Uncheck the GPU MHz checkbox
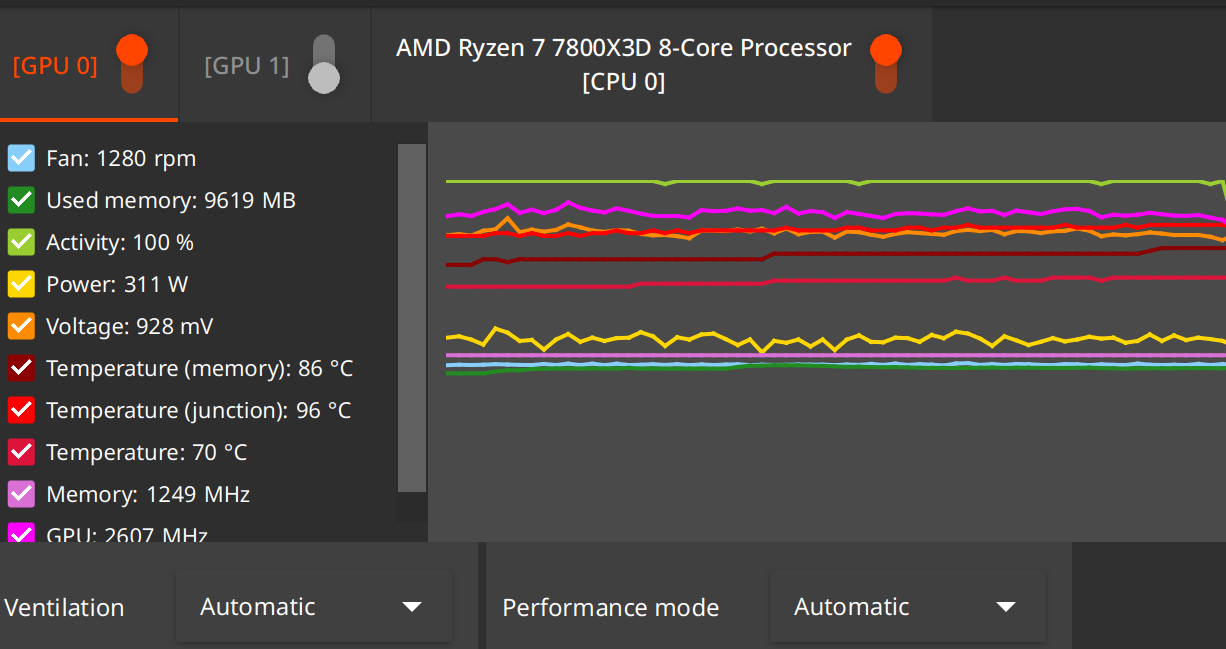Viewport: 1226px width, 649px height. tap(22, 532)
